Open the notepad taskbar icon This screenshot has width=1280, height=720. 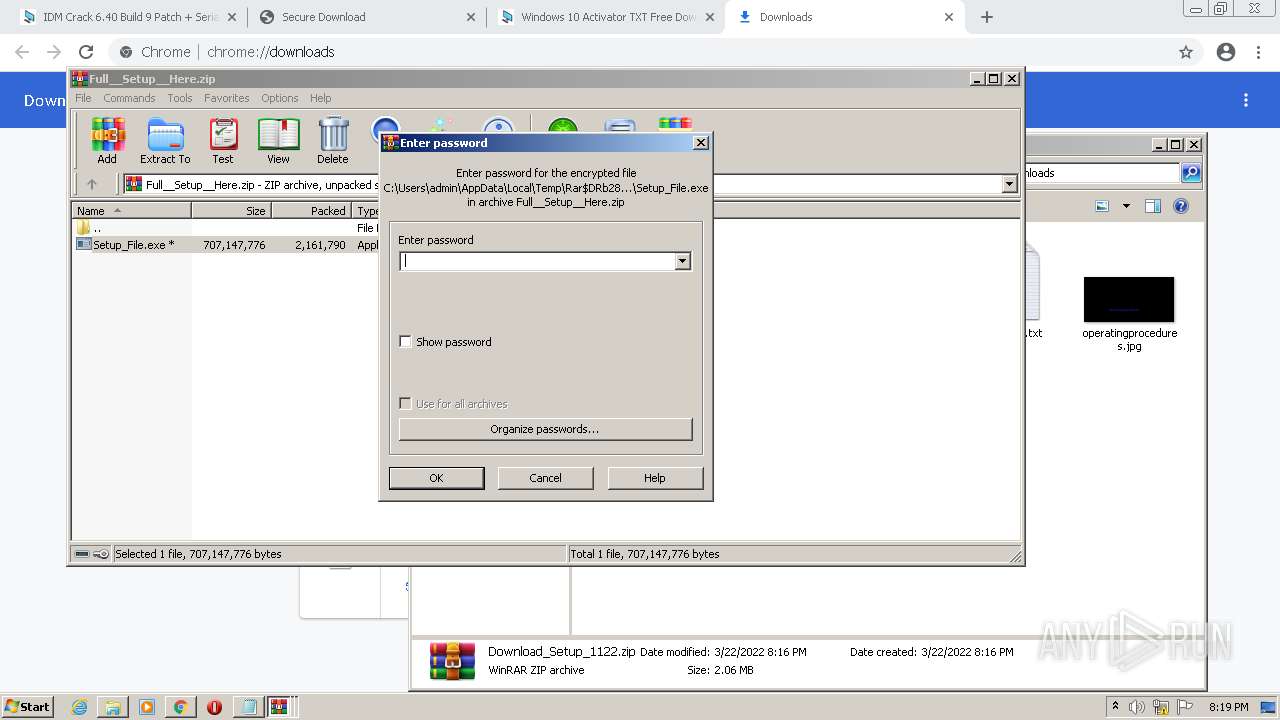point(247,707)
